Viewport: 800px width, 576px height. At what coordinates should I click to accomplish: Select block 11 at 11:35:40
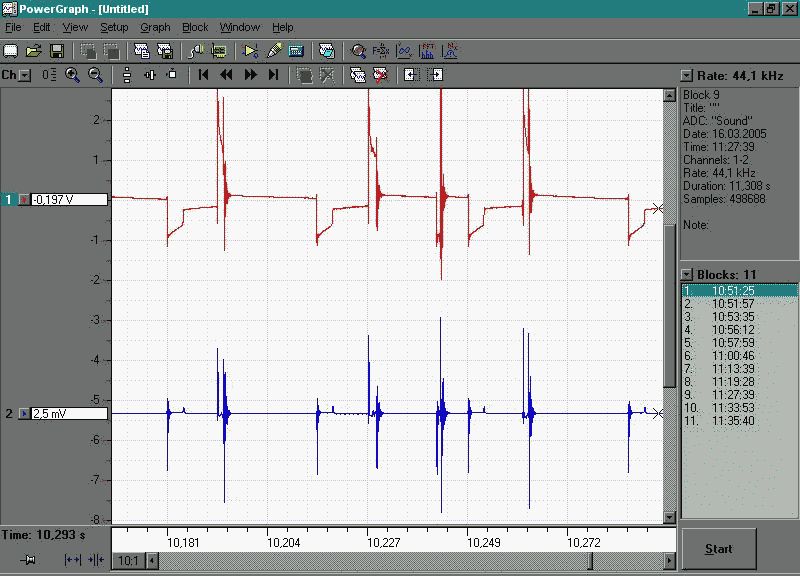(x=740, y=421)
